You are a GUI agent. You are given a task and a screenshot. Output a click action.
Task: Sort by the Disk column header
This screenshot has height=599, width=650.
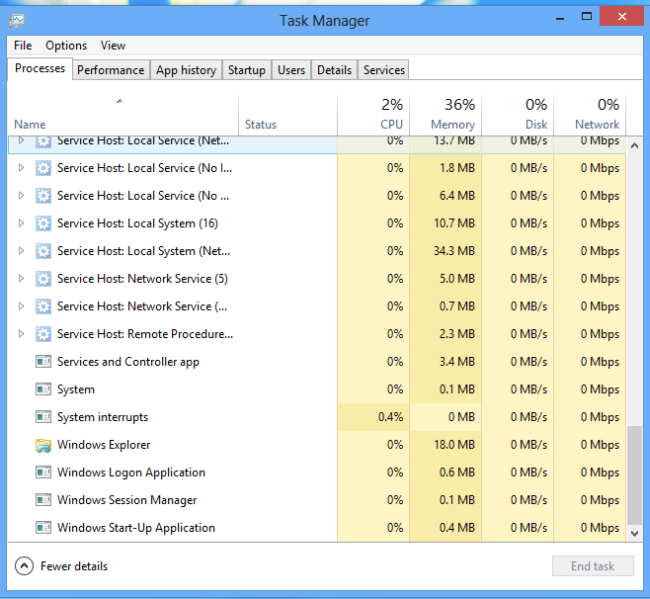pos(517,115)
